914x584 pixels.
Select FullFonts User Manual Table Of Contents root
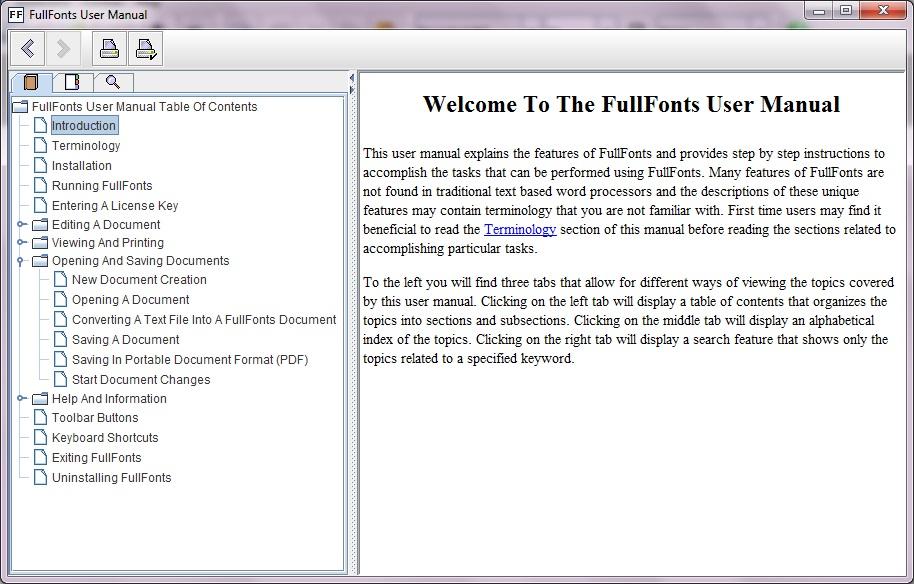click(x=144, y=107)
